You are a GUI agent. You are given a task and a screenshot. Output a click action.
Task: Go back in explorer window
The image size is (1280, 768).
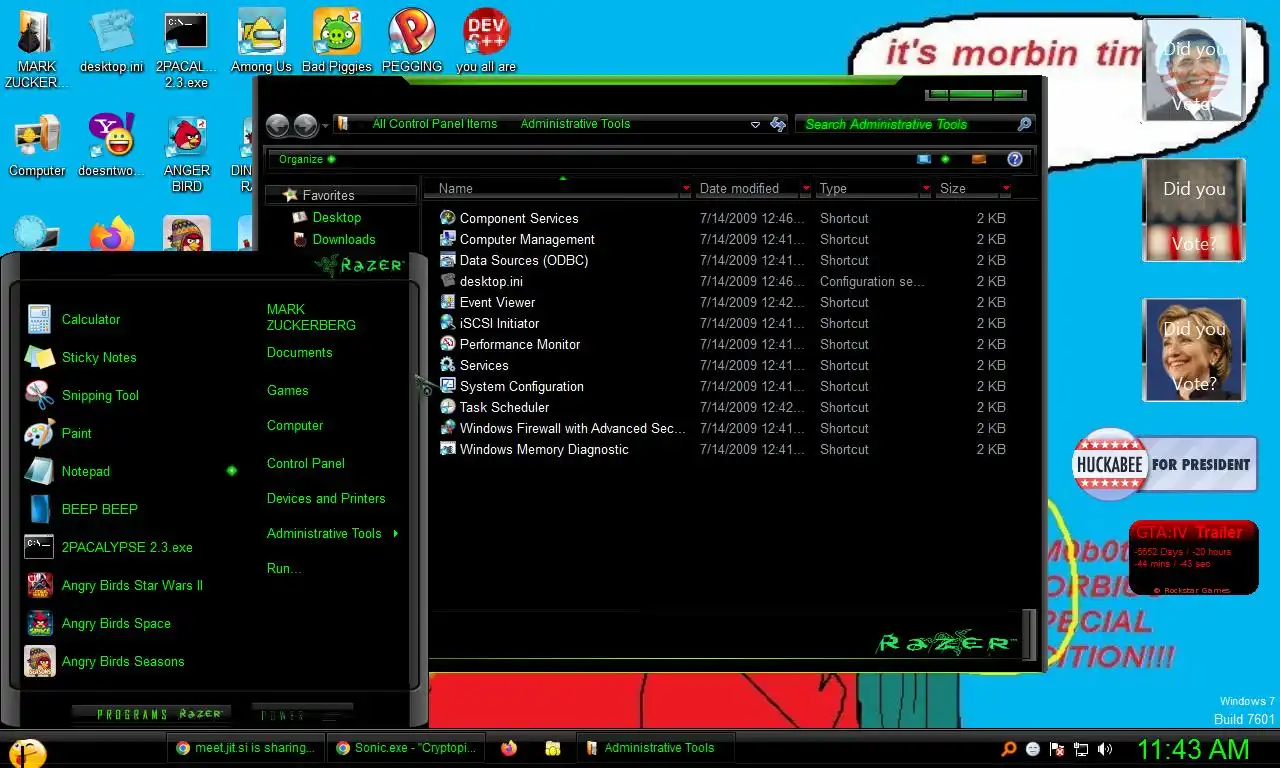278,125
